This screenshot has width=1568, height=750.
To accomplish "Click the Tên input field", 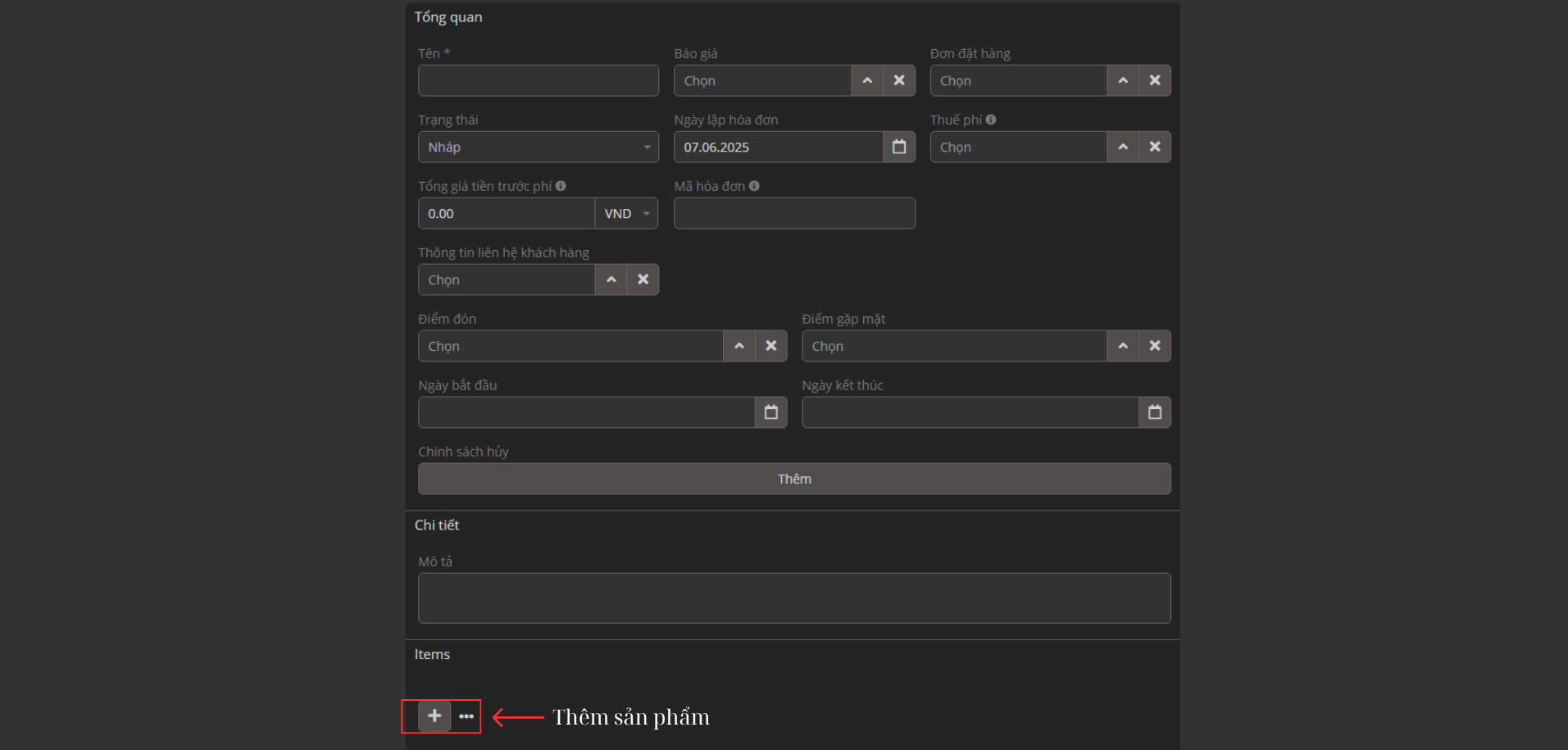I will click(538, 80).
